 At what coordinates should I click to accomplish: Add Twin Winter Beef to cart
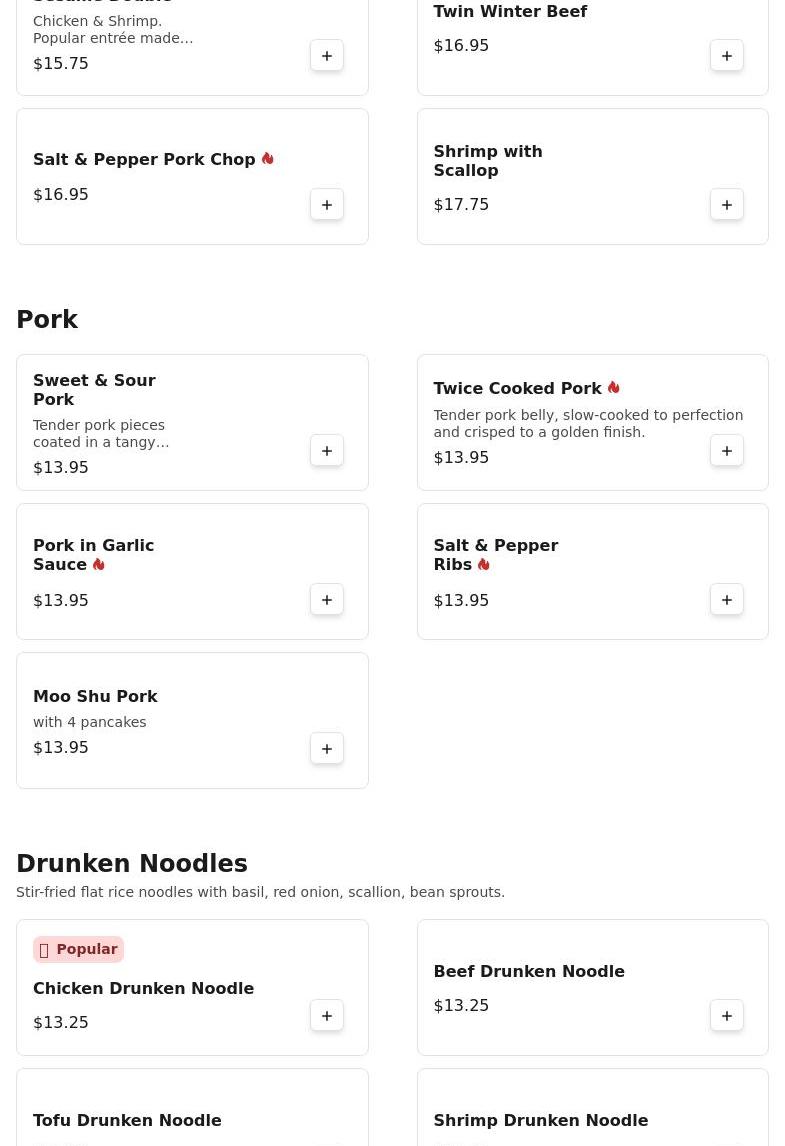tap(727, 56)
